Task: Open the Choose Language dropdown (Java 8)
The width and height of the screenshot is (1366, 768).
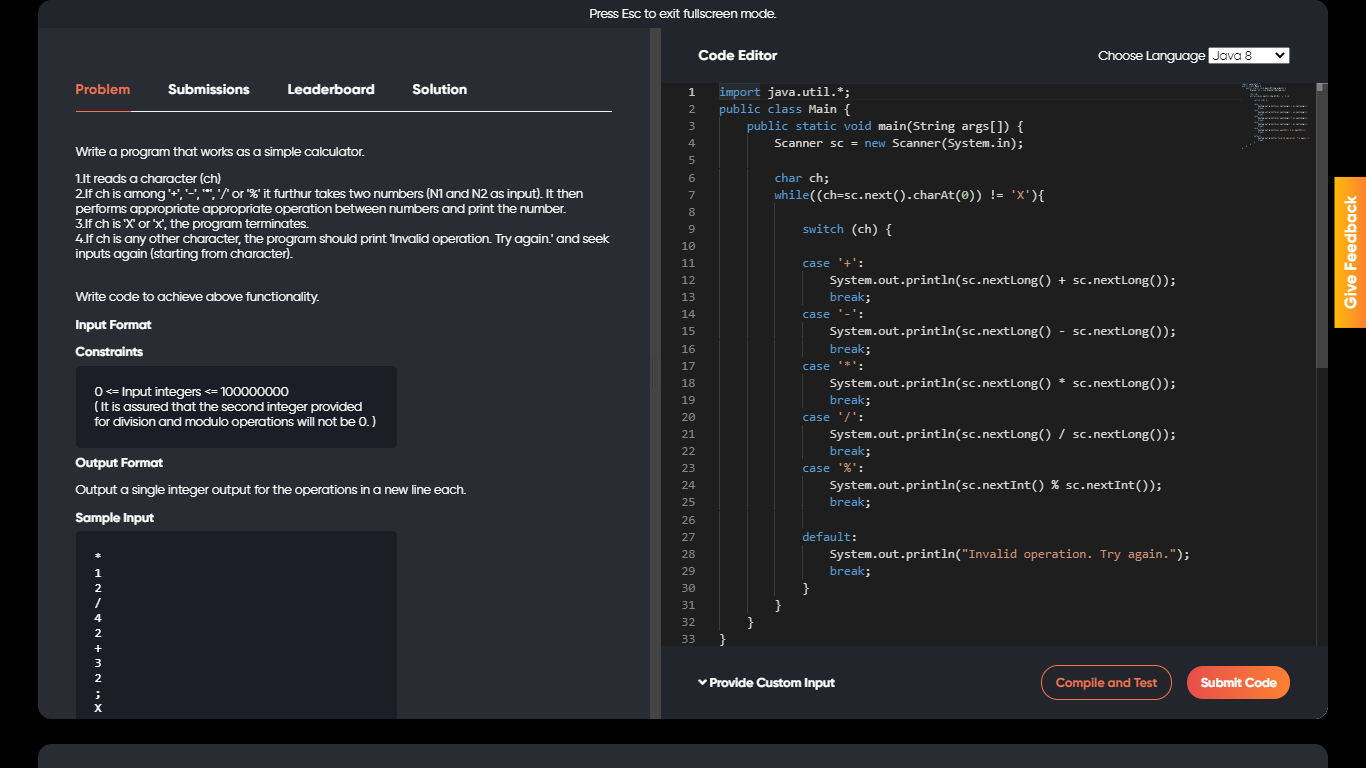Action: point(1248,56)
